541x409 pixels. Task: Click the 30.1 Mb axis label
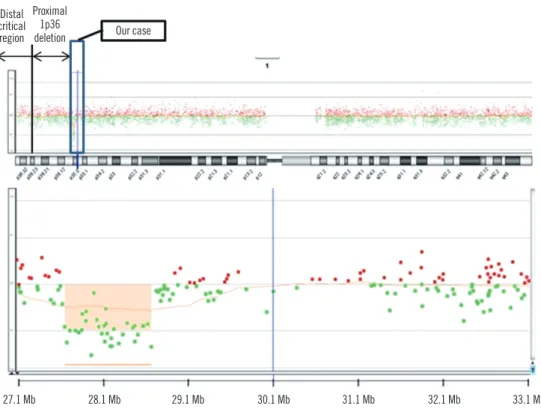pos(274,400)
